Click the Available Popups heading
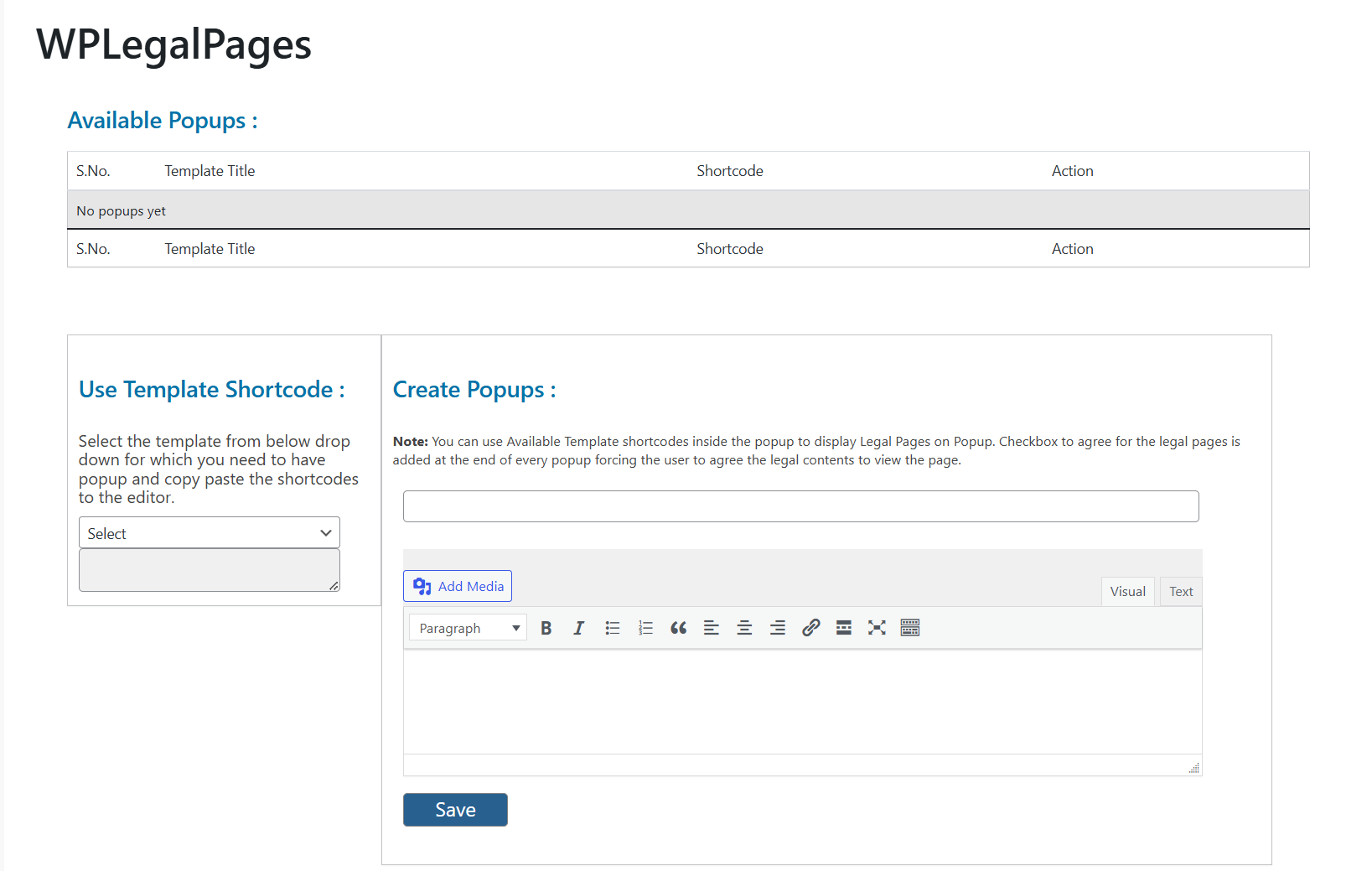The image size is (1372, 871). [x=163, y=121]
